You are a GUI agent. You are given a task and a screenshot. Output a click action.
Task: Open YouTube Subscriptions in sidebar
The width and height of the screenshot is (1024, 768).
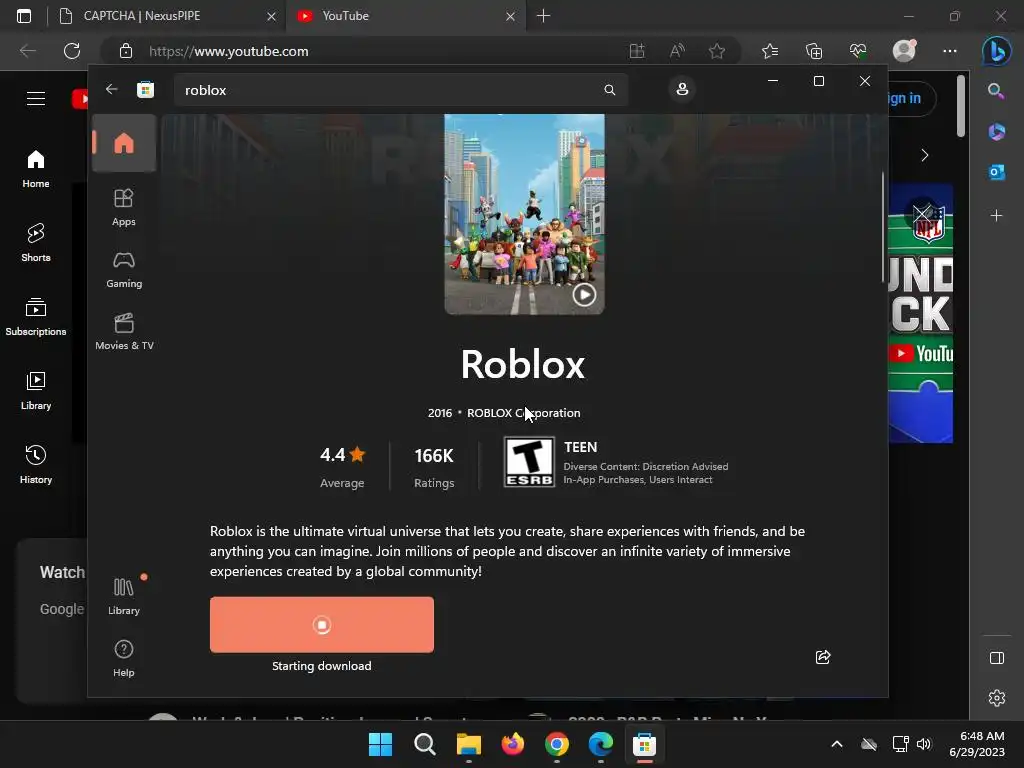coord(36,317)
